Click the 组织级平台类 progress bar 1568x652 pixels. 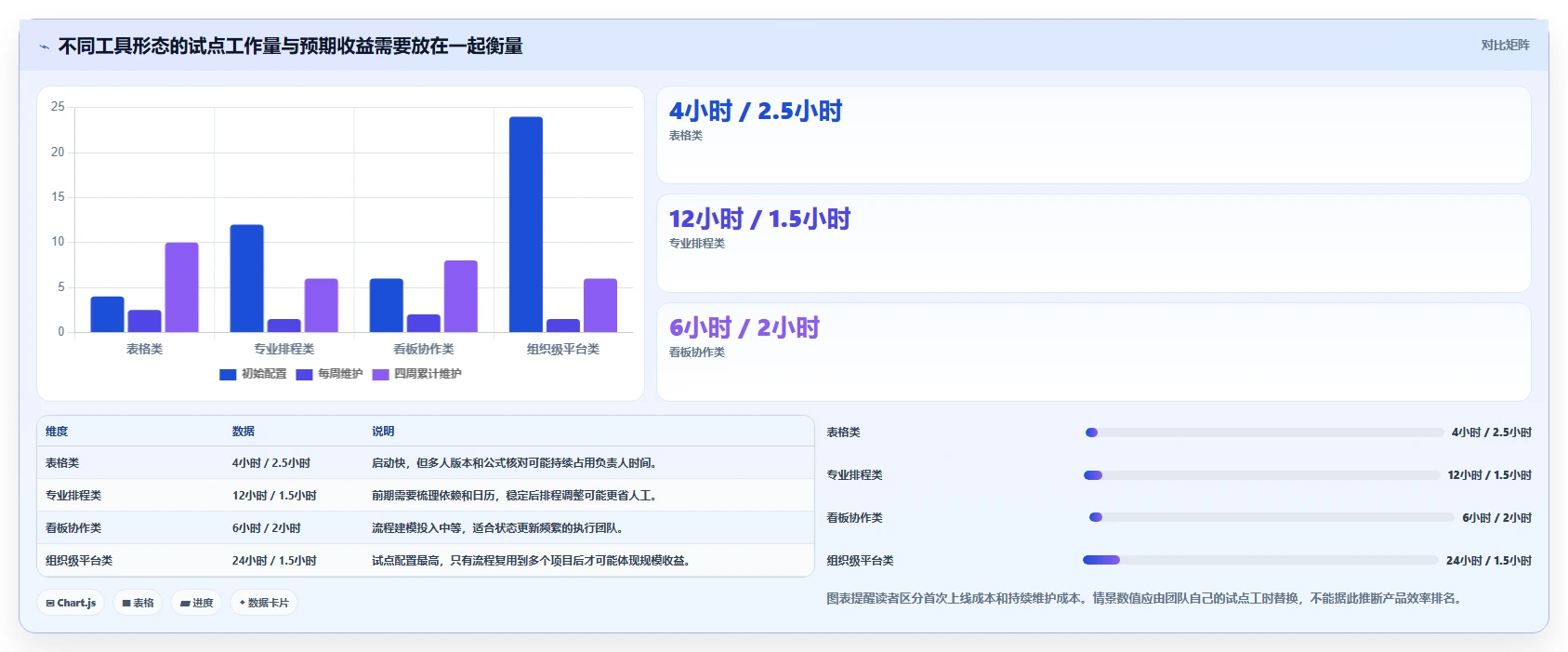tap(1260, 560)
